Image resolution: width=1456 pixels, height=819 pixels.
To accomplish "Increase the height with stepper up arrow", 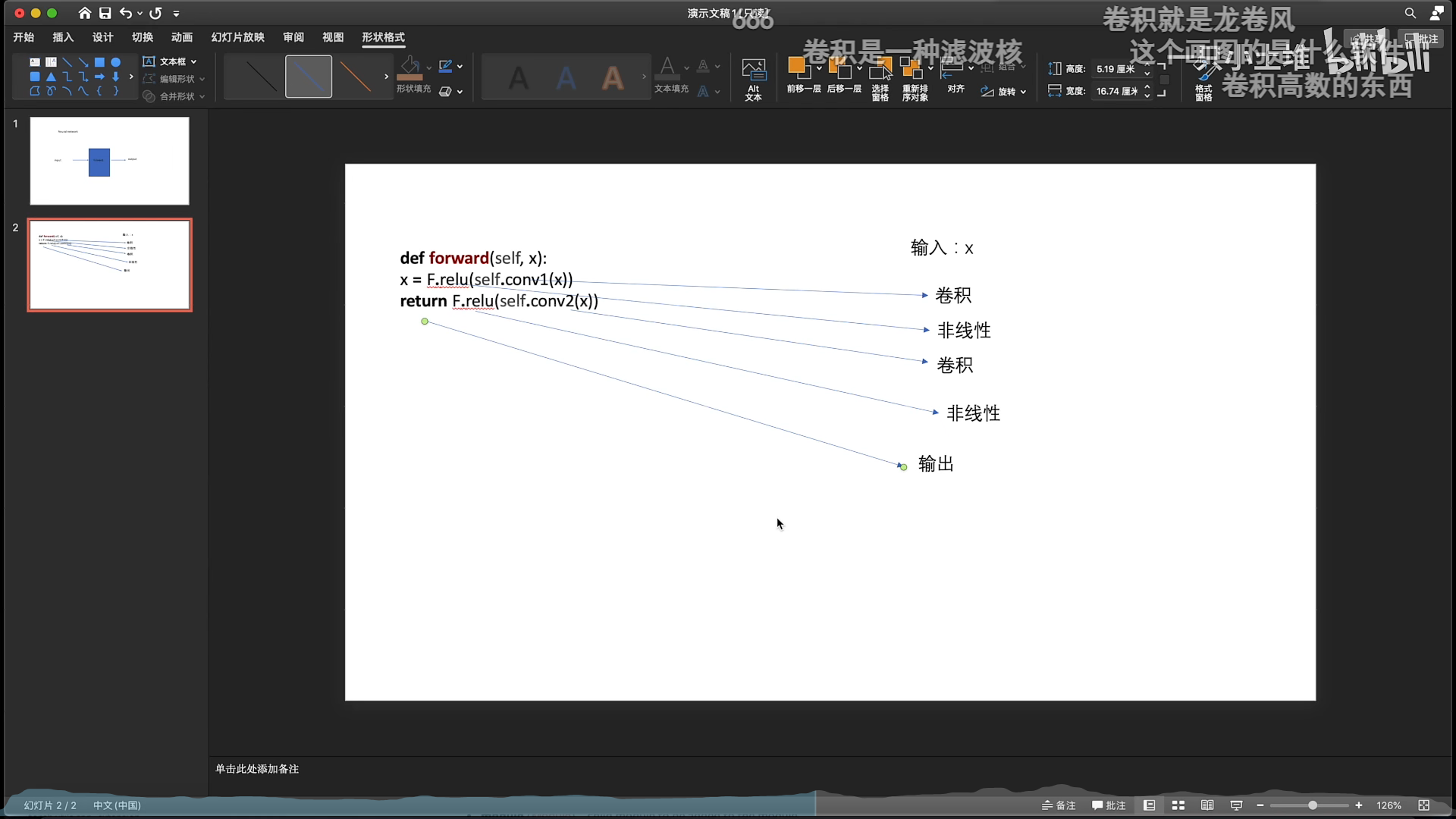I will (x=1147, y=64).
